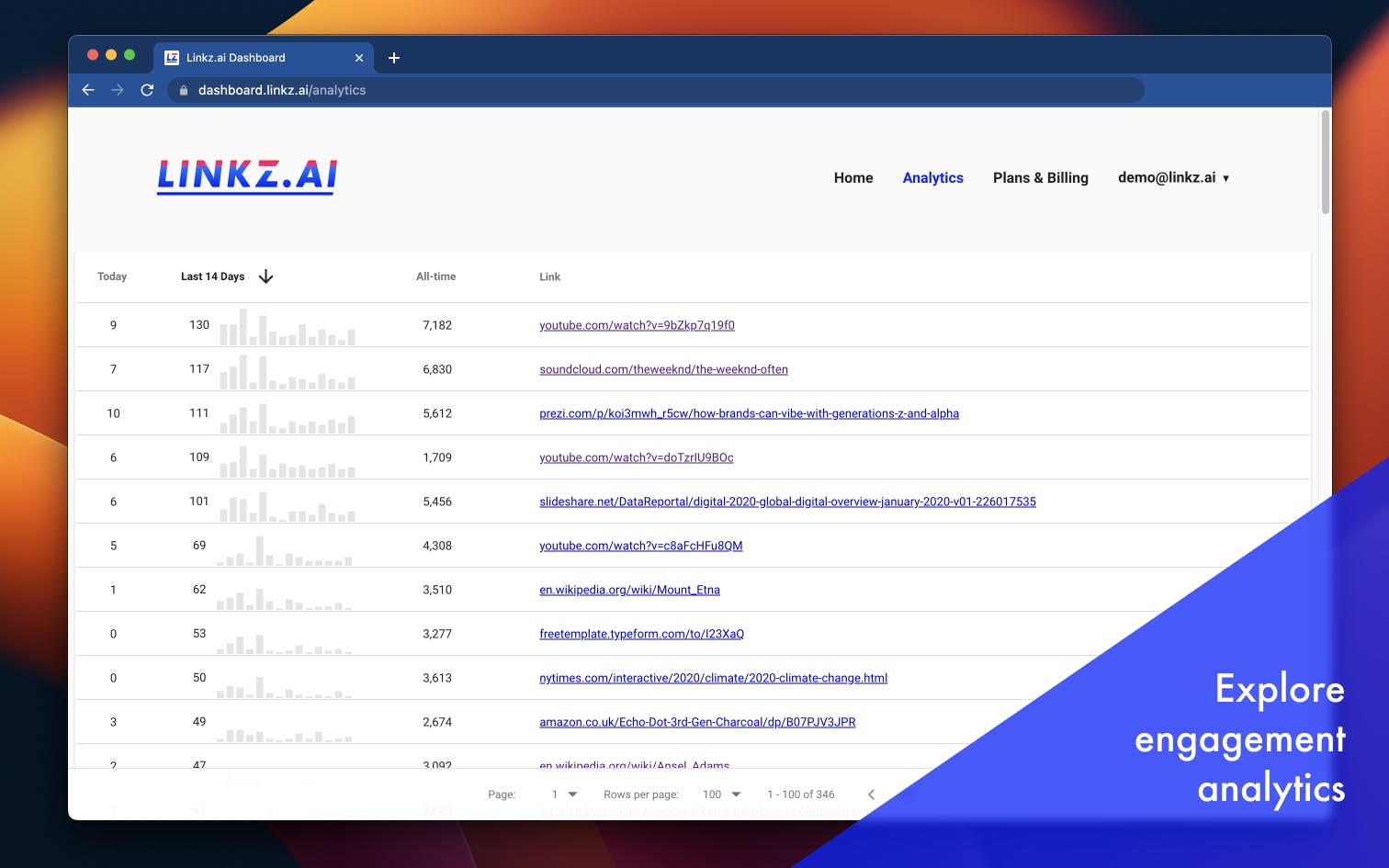Viewport: 1389px width, 868px height.
Task: Open youtube.com/watch?v=9bZkp7q19f0 link
Action: pos(637,325)
